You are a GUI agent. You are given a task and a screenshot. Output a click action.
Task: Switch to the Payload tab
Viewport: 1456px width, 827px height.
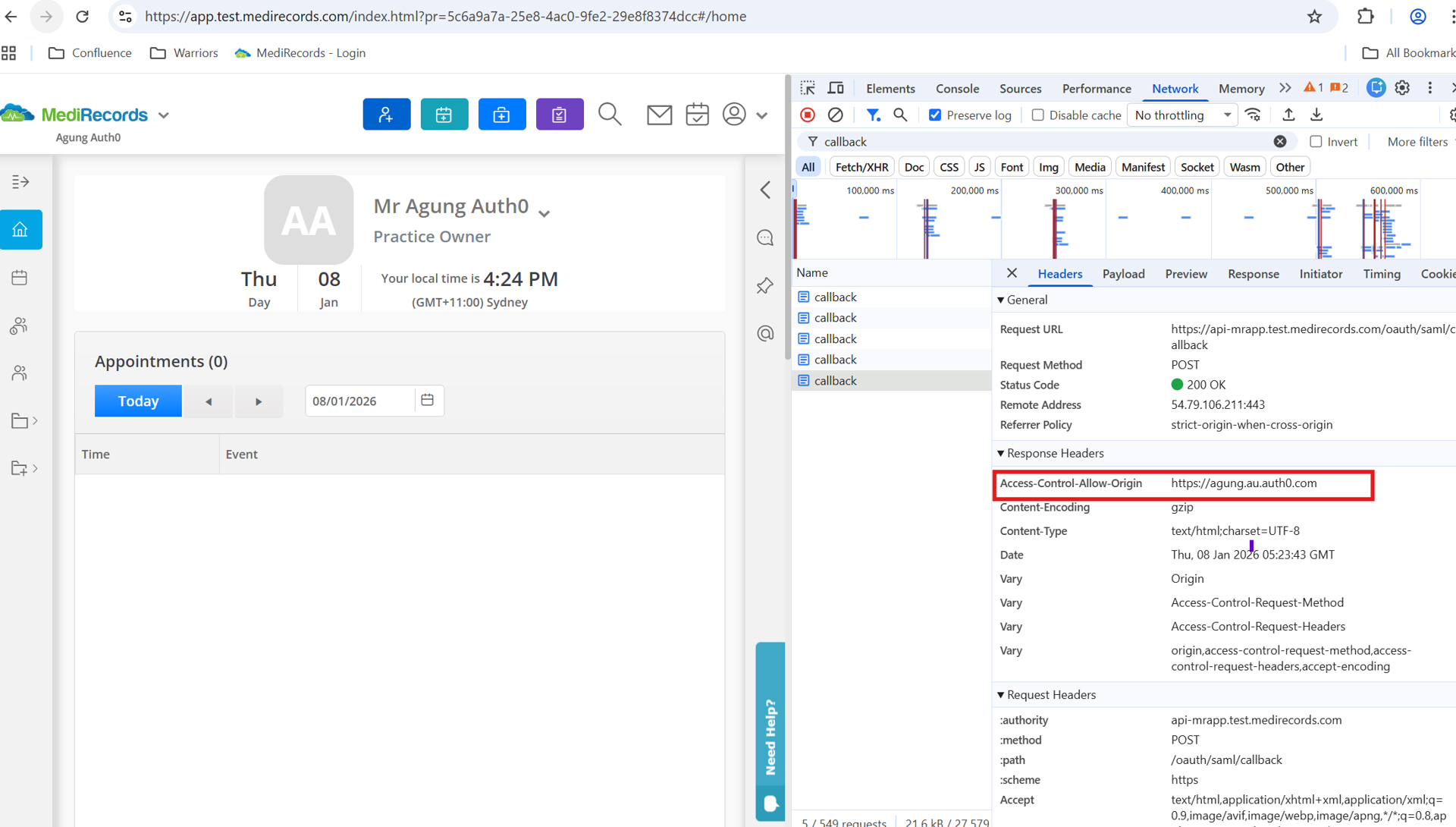(x=1123, y=274)
